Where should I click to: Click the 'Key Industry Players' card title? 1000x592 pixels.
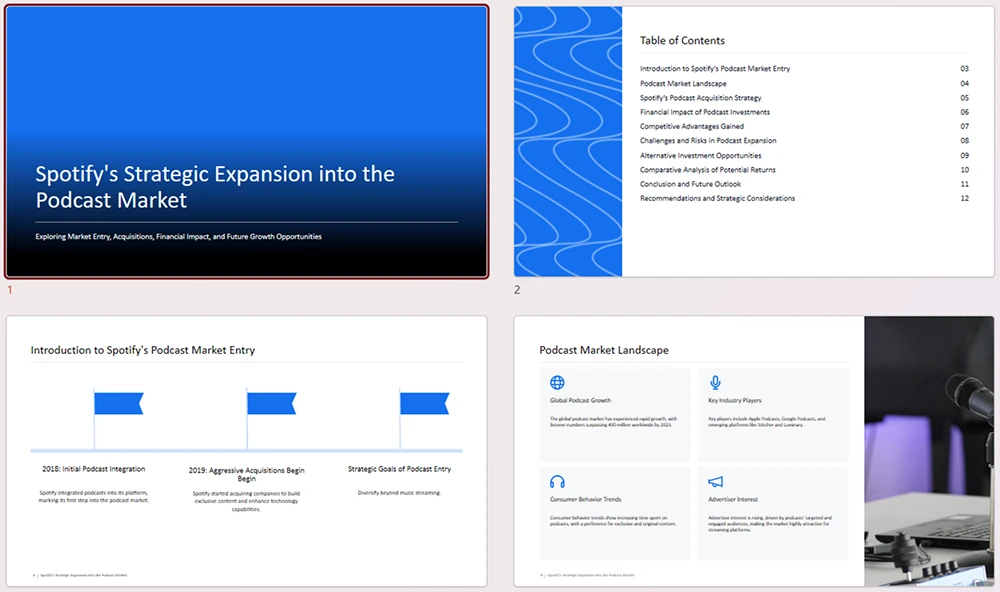(735, 401)
